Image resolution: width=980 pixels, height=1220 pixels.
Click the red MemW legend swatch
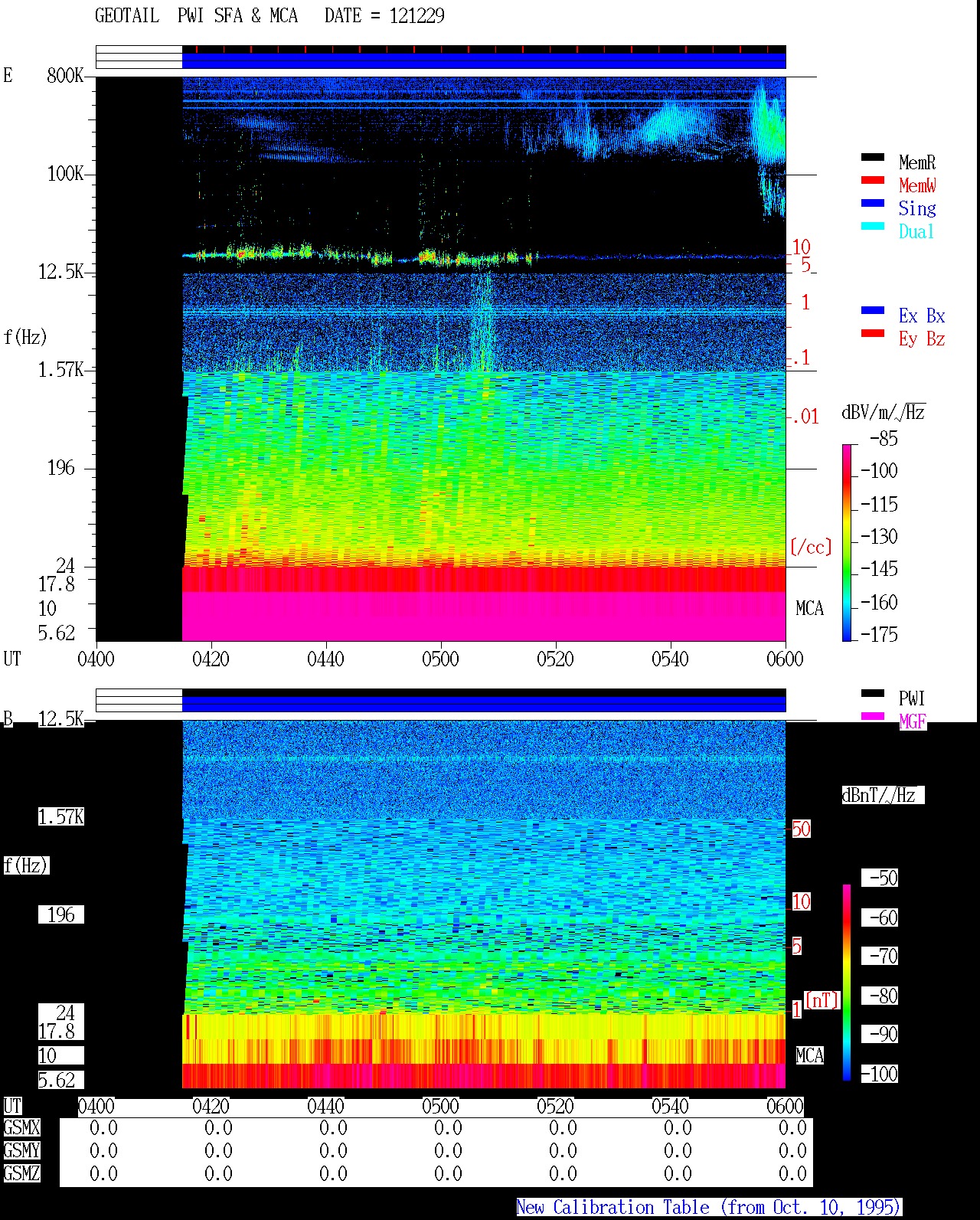click(872, 180)
